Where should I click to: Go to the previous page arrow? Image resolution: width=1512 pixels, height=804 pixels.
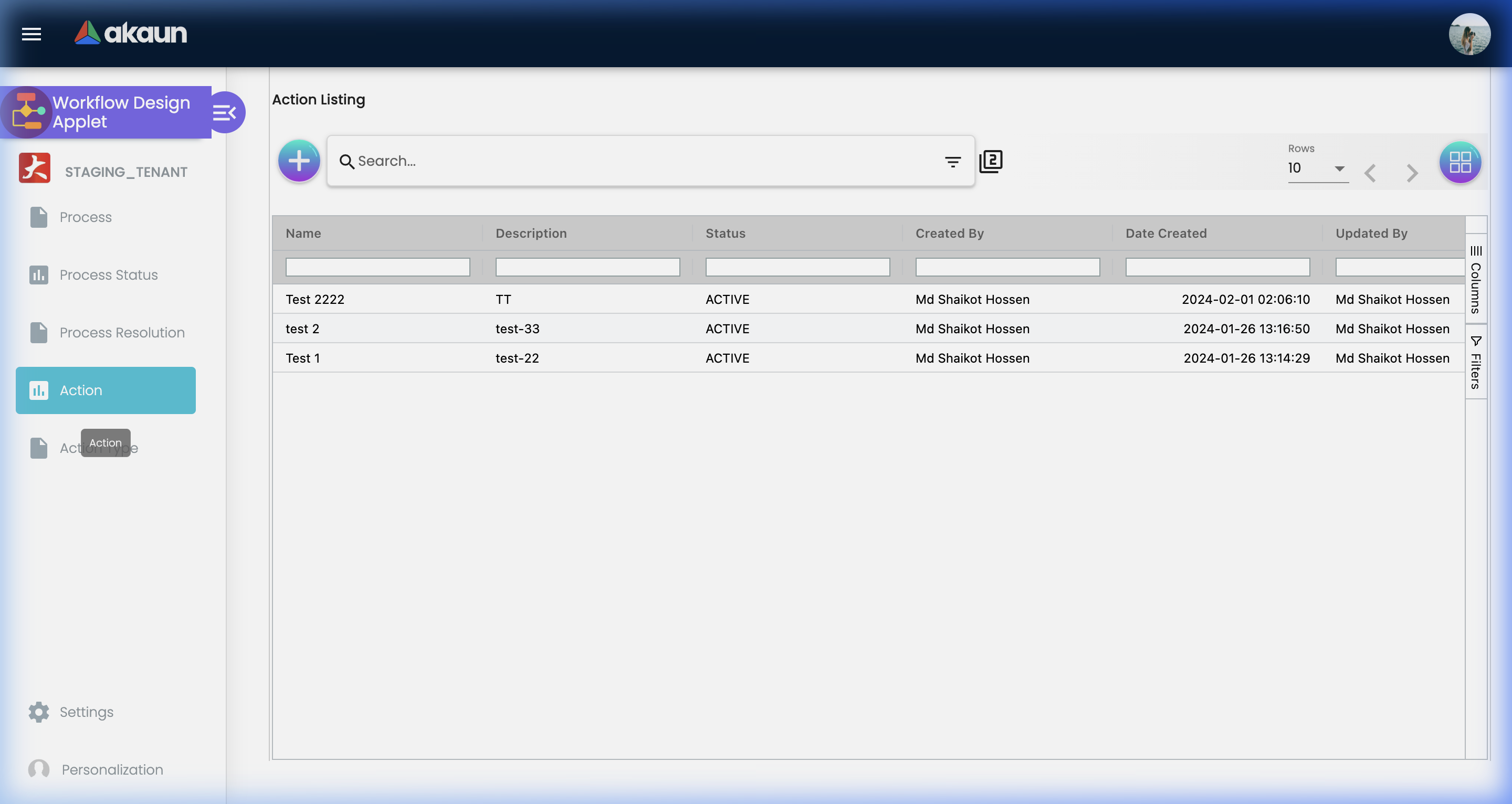[1370, 173]
